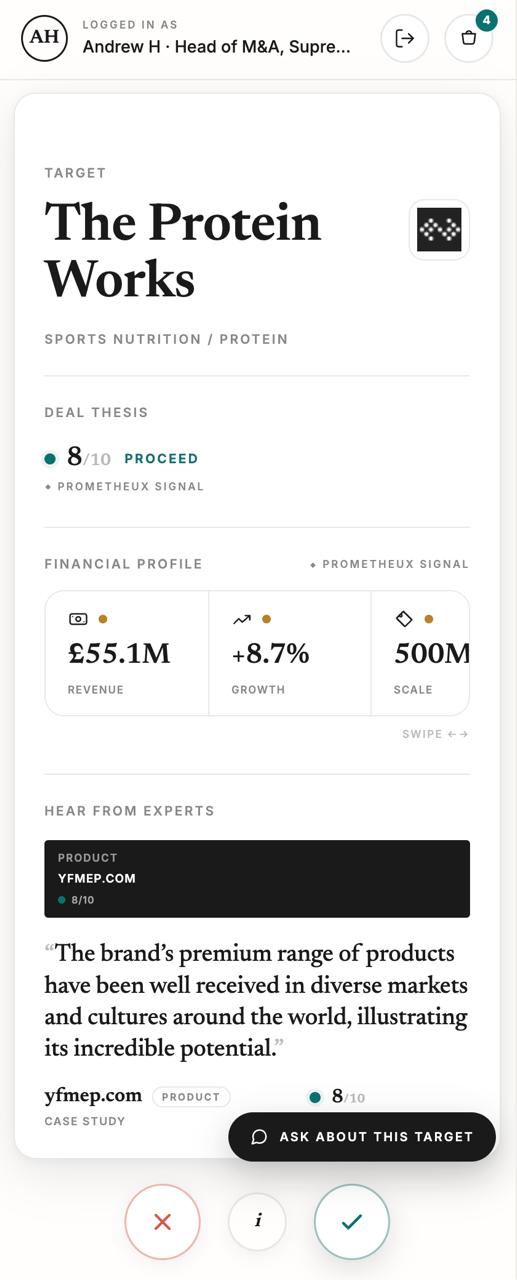This screenshot has width=517, height=1280.
Task: Click the PRODUCT tag pill
Action: 191,1097
